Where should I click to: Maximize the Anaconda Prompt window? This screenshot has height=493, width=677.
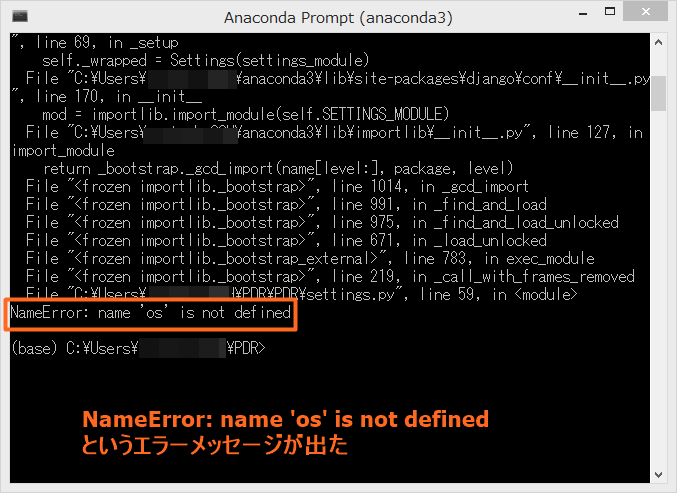(x=610, y=12)
